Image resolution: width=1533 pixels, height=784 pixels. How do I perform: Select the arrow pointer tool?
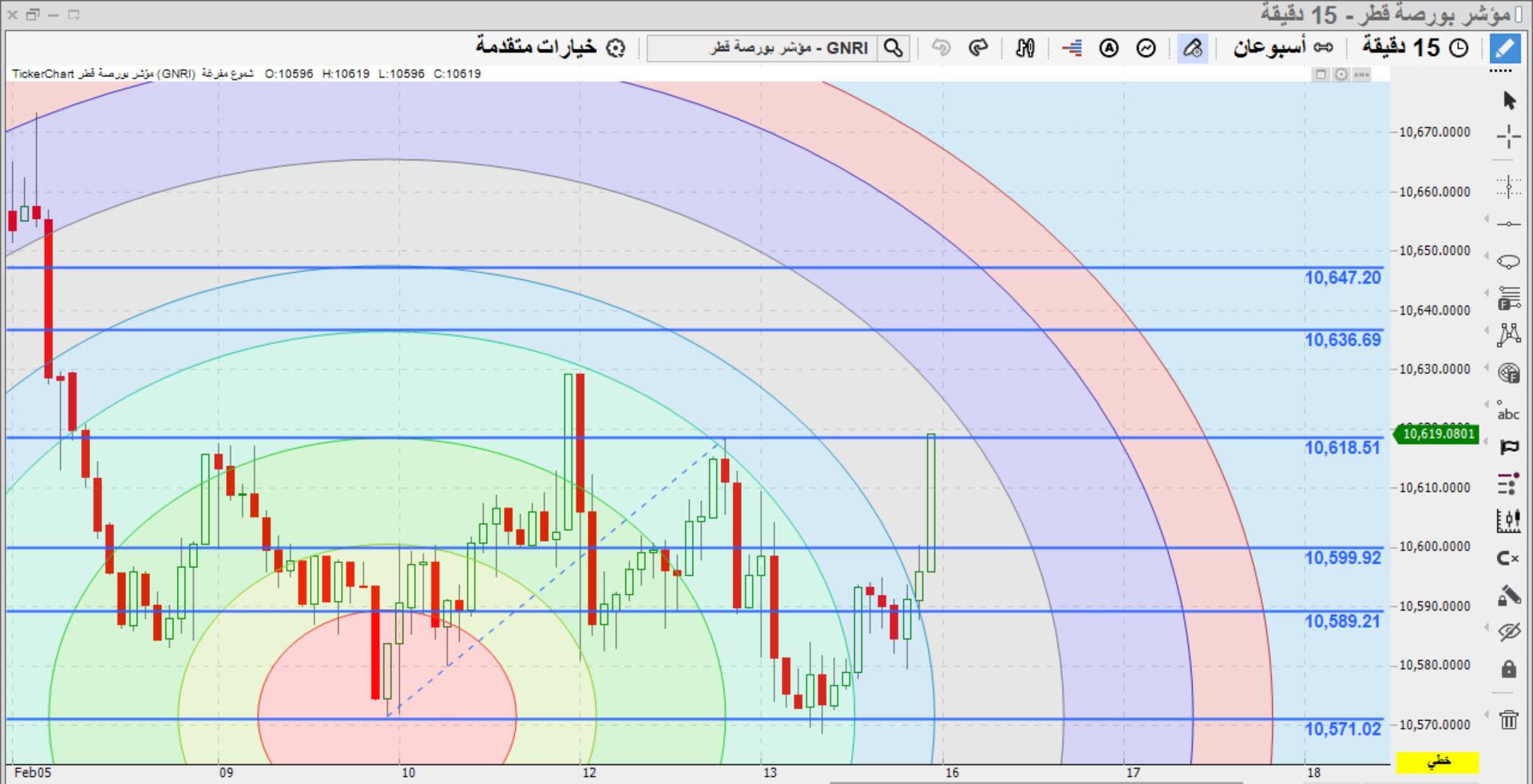1508,101
